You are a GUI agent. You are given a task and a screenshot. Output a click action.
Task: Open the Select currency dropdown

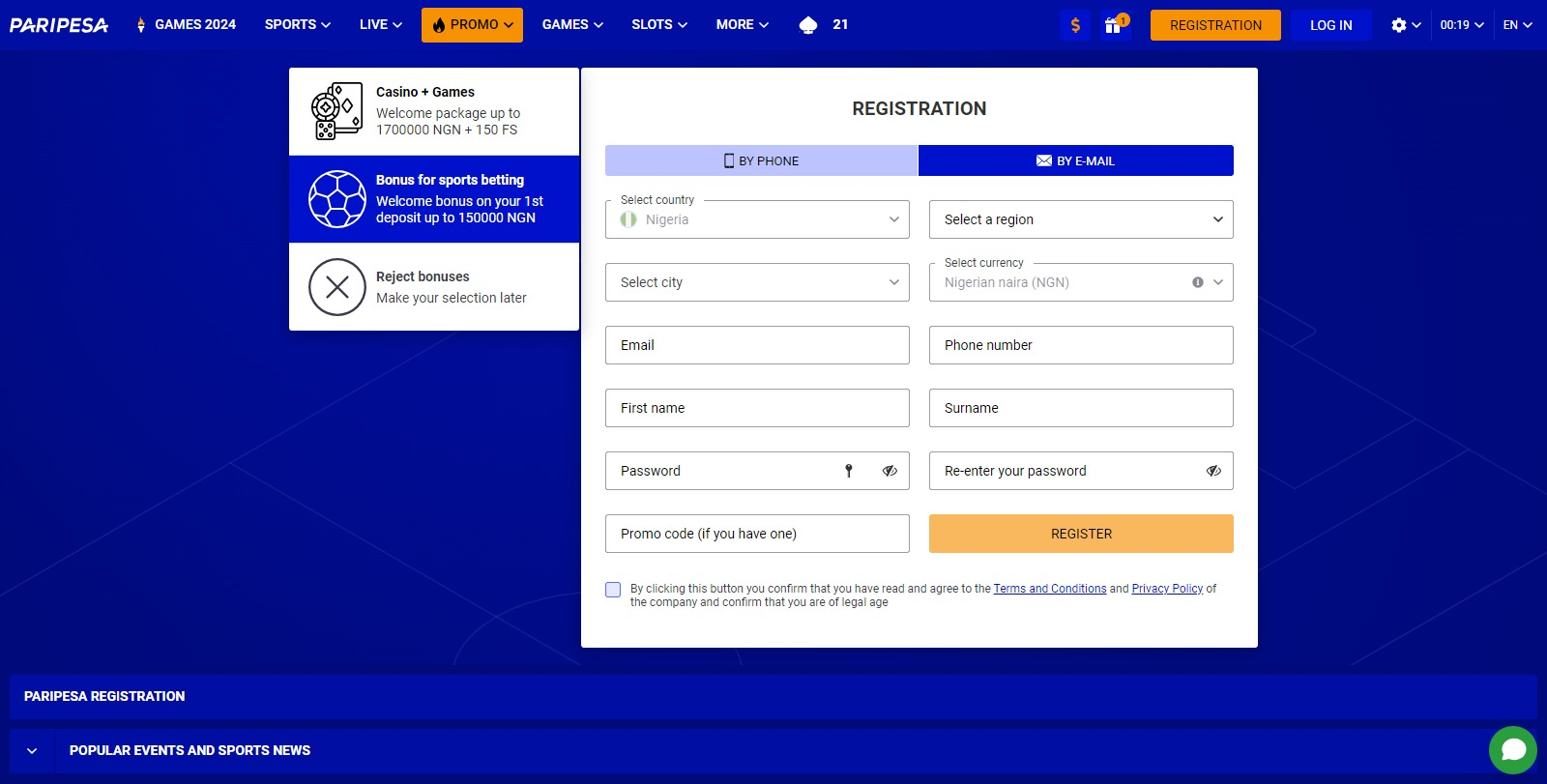tap(1081, 282)
